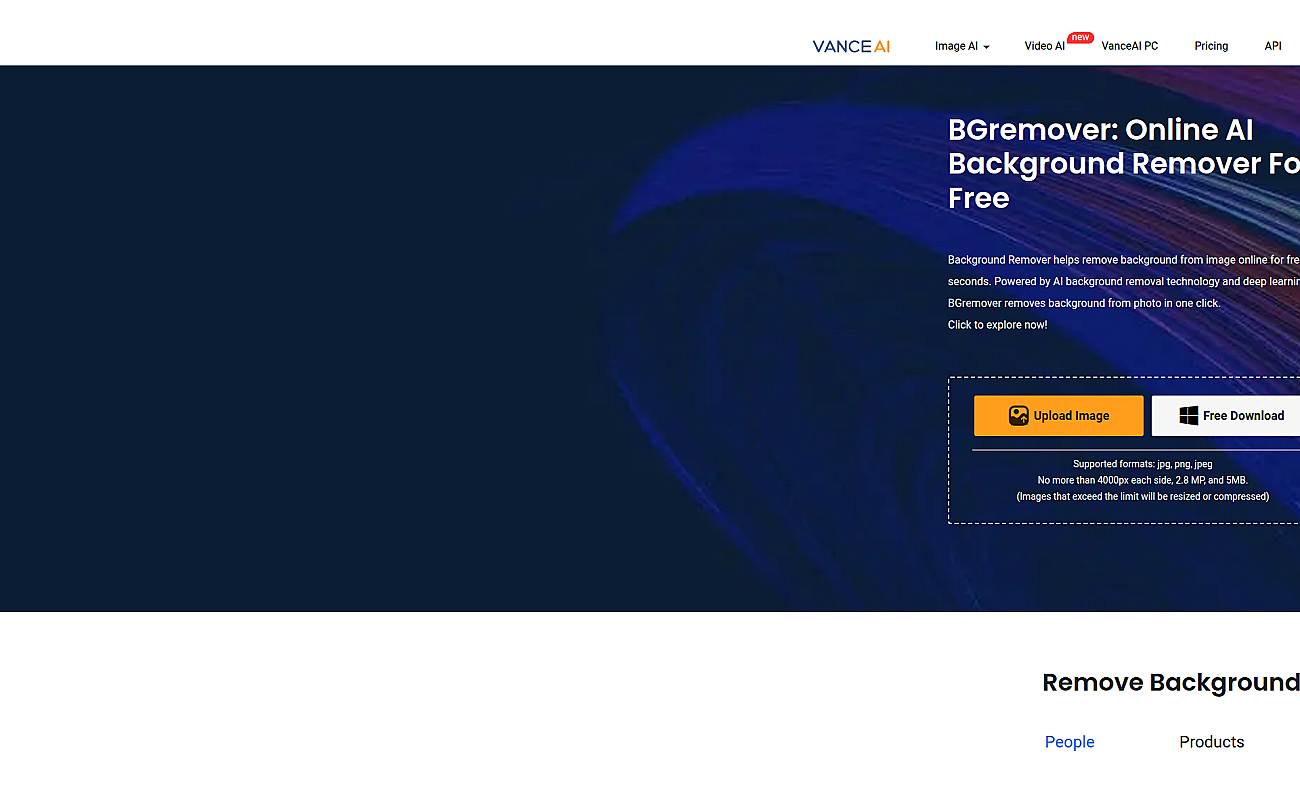Click the picture icon on Upload Image
Viewport: 1300px width, 788px height.
[1018, 416]
